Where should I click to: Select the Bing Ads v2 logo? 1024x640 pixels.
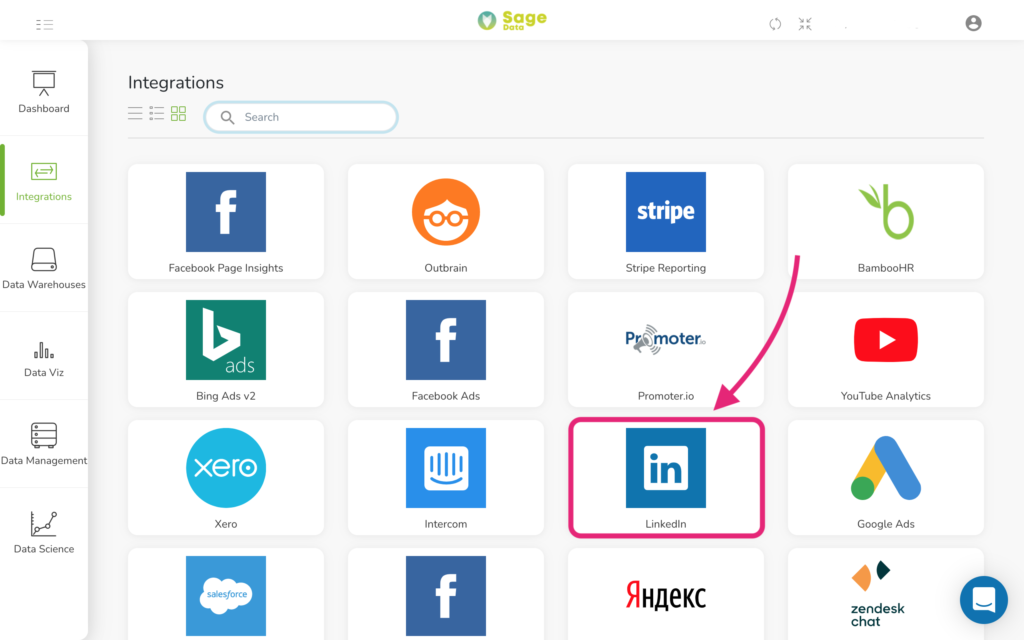(x=226, y=340)
